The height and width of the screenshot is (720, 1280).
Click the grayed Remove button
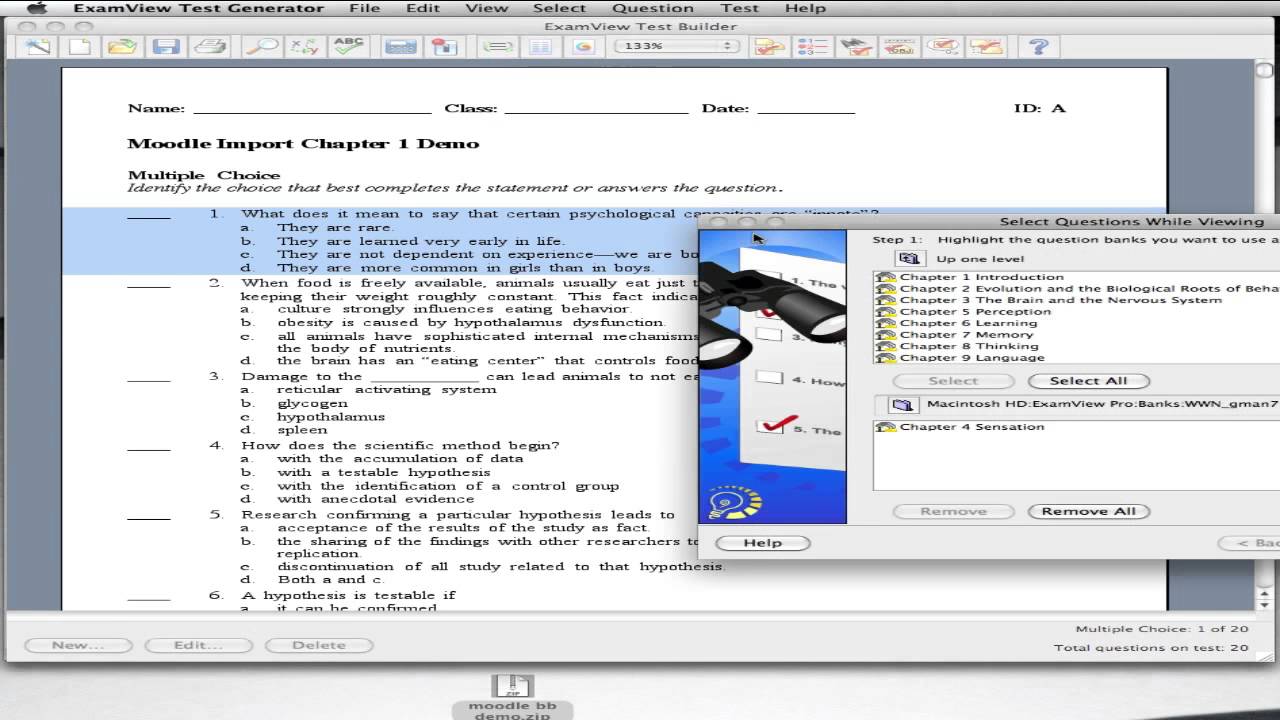[953, 511]
